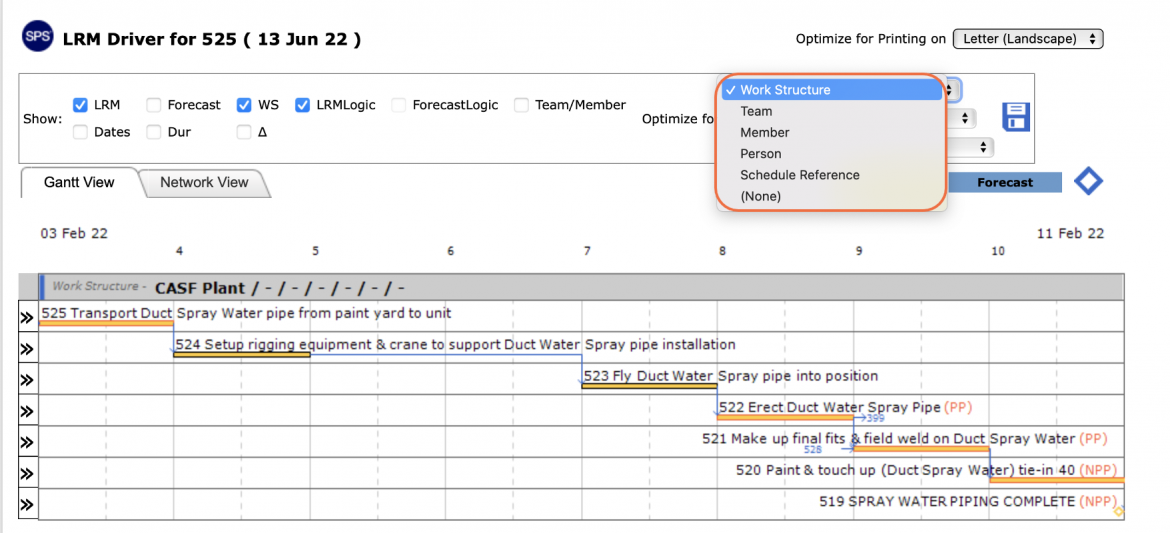Enable the Forecast checkbox
The height and width of the screenshot is (533, 1170).
153,105
